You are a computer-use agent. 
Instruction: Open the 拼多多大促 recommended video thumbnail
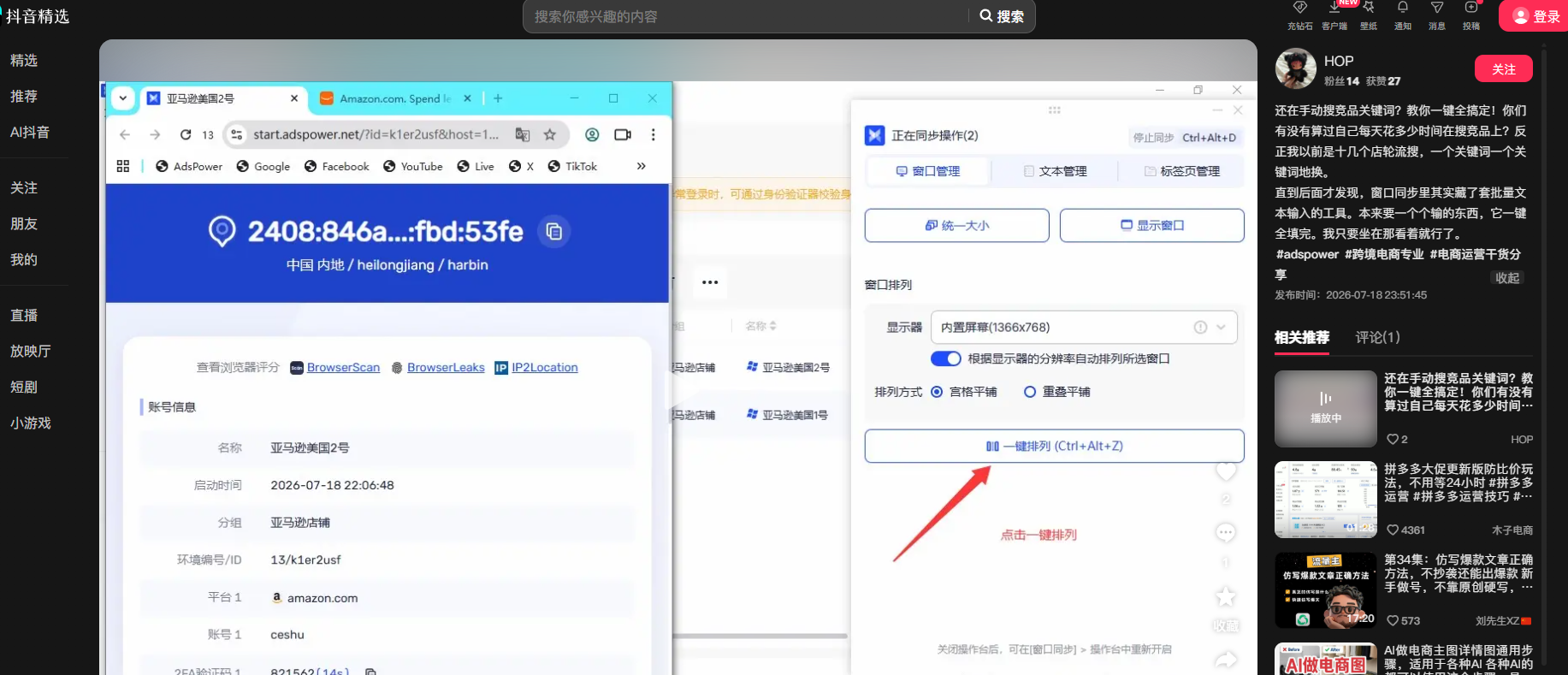pyautogui.click(x=1326, y=500)
